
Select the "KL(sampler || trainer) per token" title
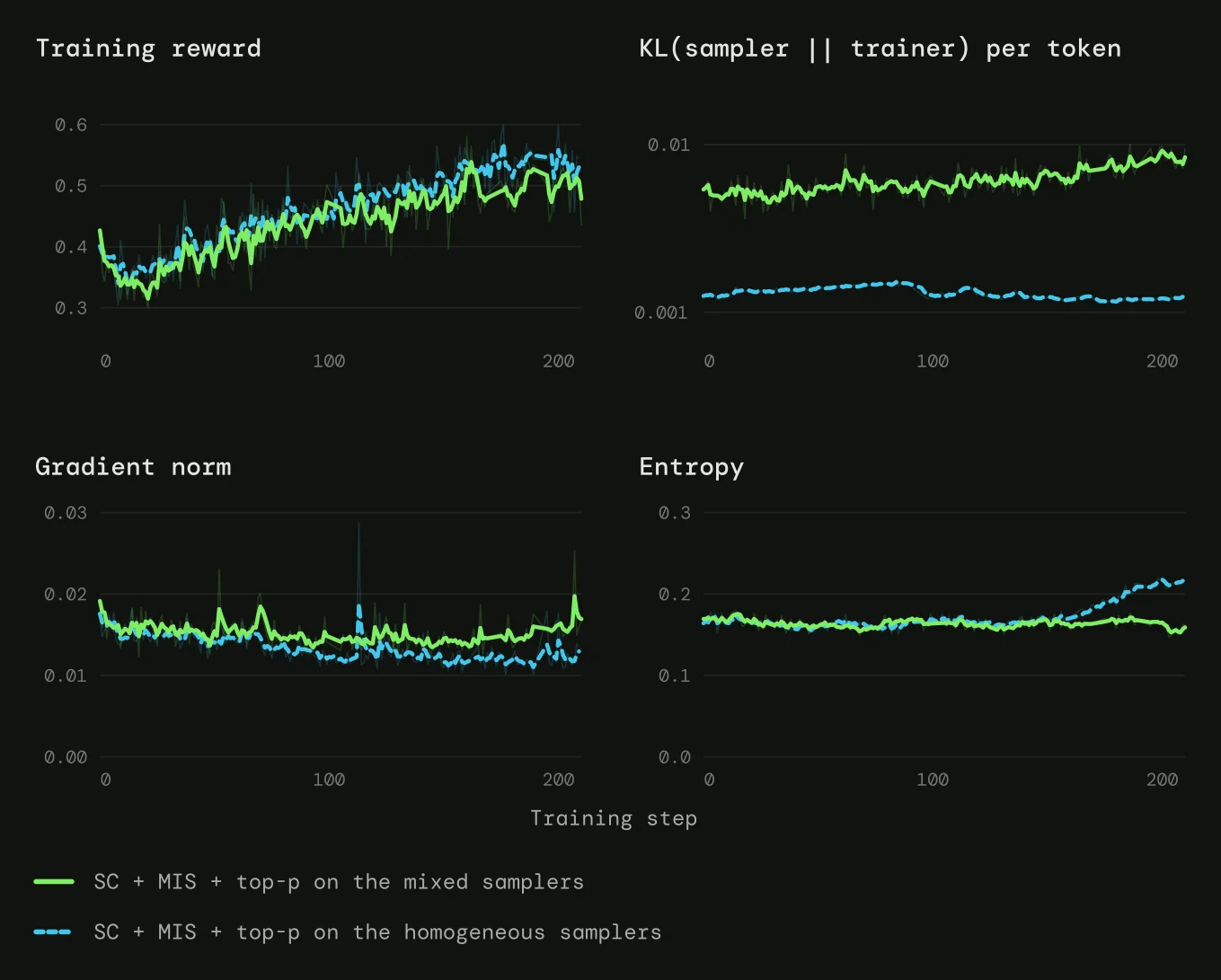click(880, 49)
